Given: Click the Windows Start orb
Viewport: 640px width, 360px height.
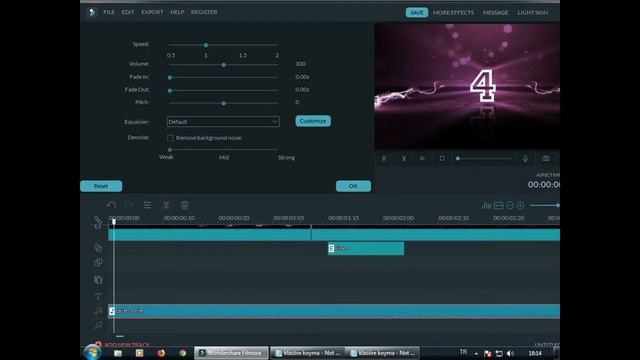Looking at the screenshot, I should (92, 353).
